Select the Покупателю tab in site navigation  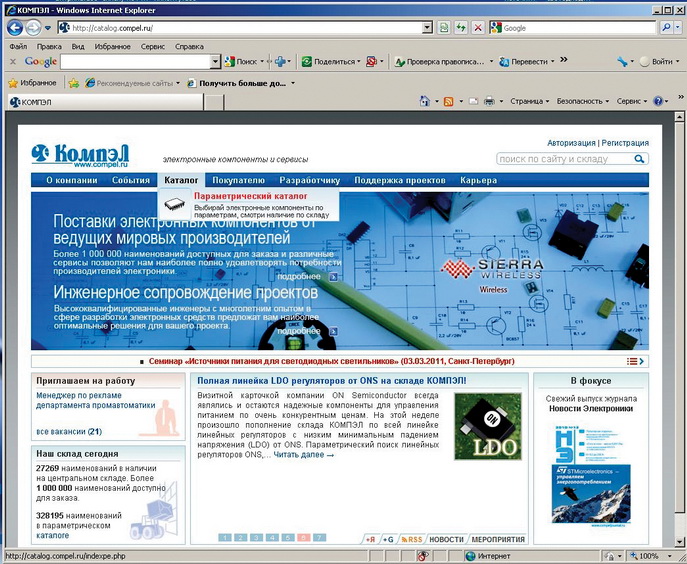pyautogui.click(x=238, y=180)
